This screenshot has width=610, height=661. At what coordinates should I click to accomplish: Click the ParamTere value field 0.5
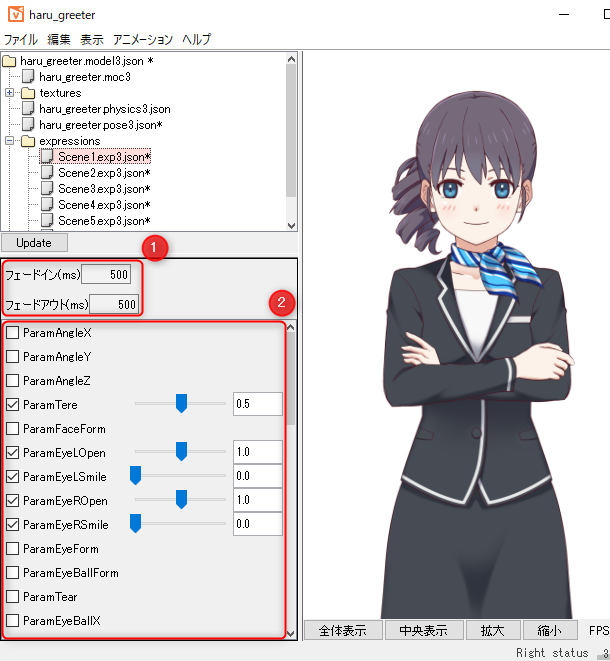[x=258, y=404]
